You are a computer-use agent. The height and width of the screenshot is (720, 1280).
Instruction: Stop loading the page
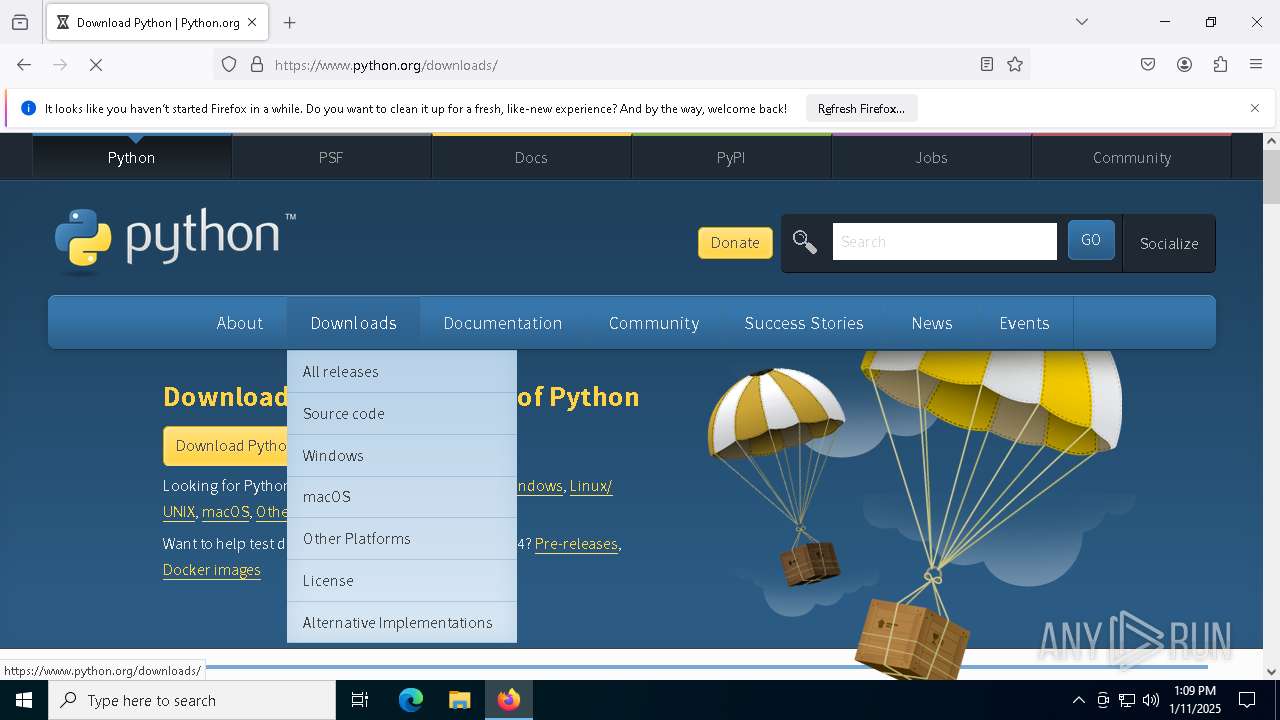[96, 65]
